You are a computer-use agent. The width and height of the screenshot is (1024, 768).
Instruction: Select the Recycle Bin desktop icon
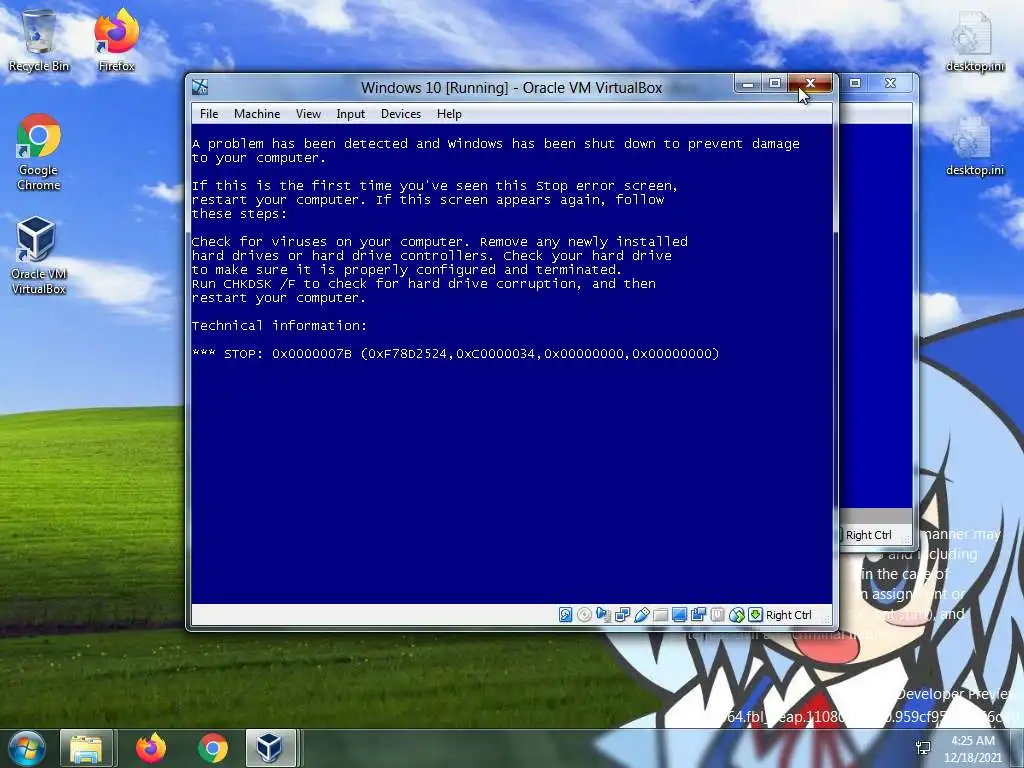tap(39, 40)
